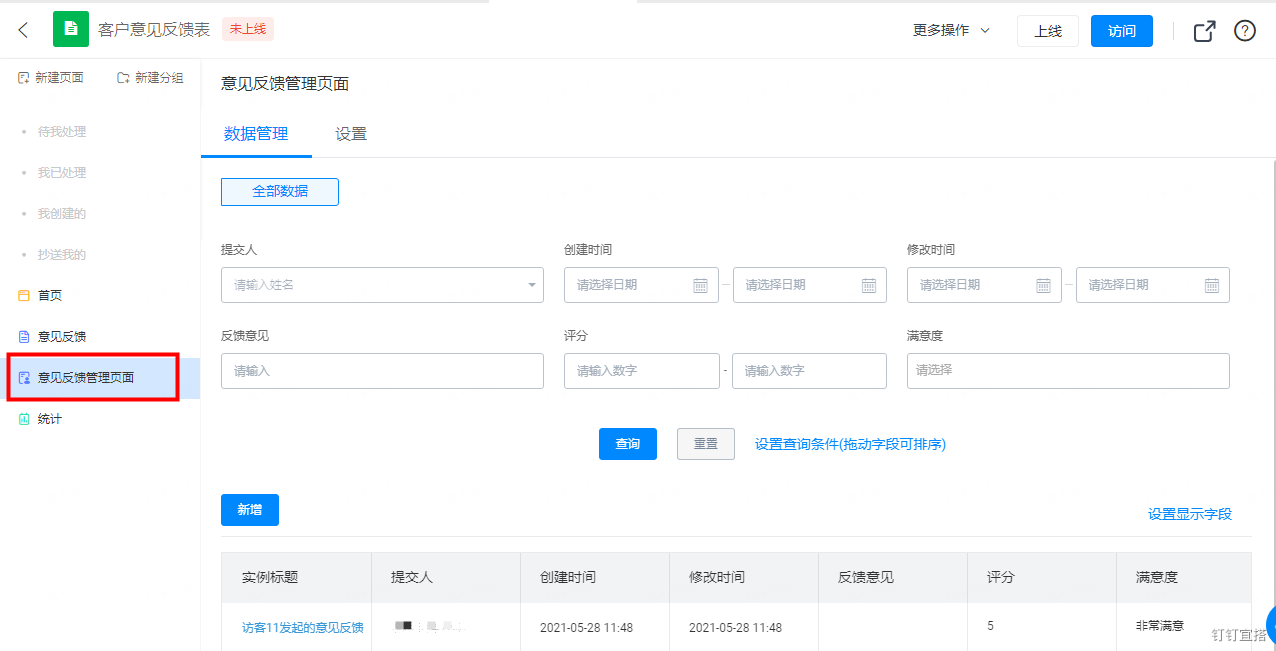Click the 创建时间 start date field
The image size is (1276, 651).
tap(642, 285)
